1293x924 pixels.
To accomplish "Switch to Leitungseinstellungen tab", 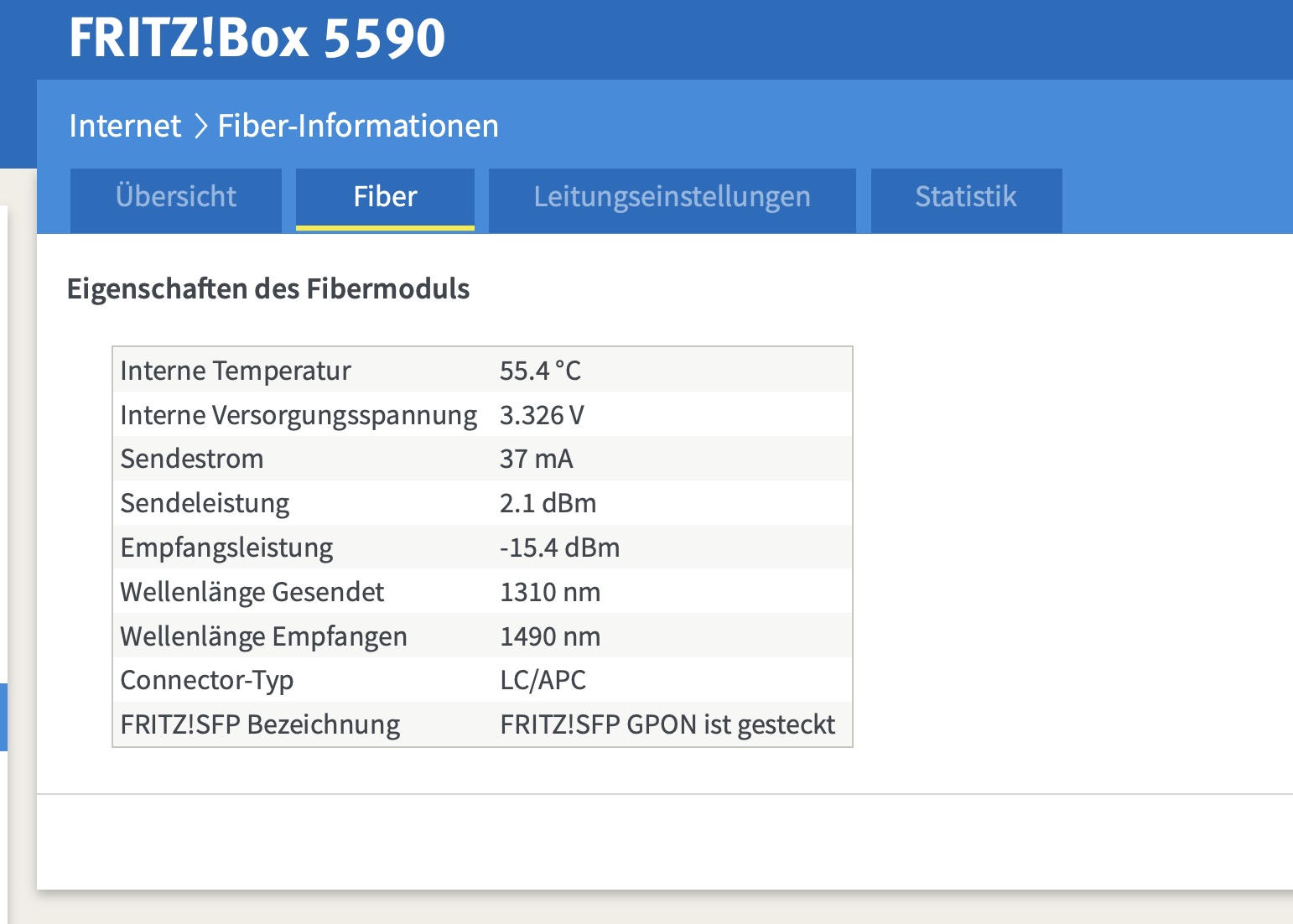I will [672, 200].
